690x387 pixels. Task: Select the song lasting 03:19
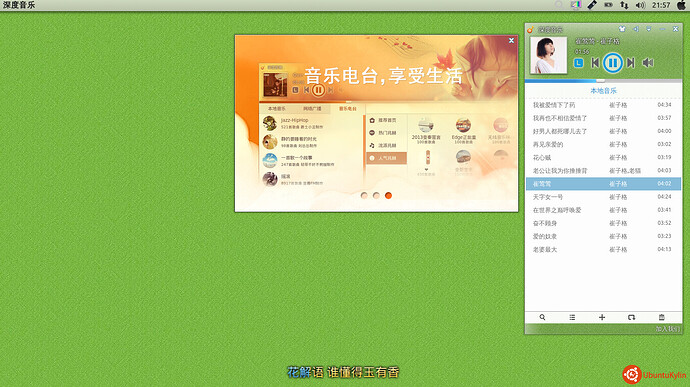click(603, 158)
